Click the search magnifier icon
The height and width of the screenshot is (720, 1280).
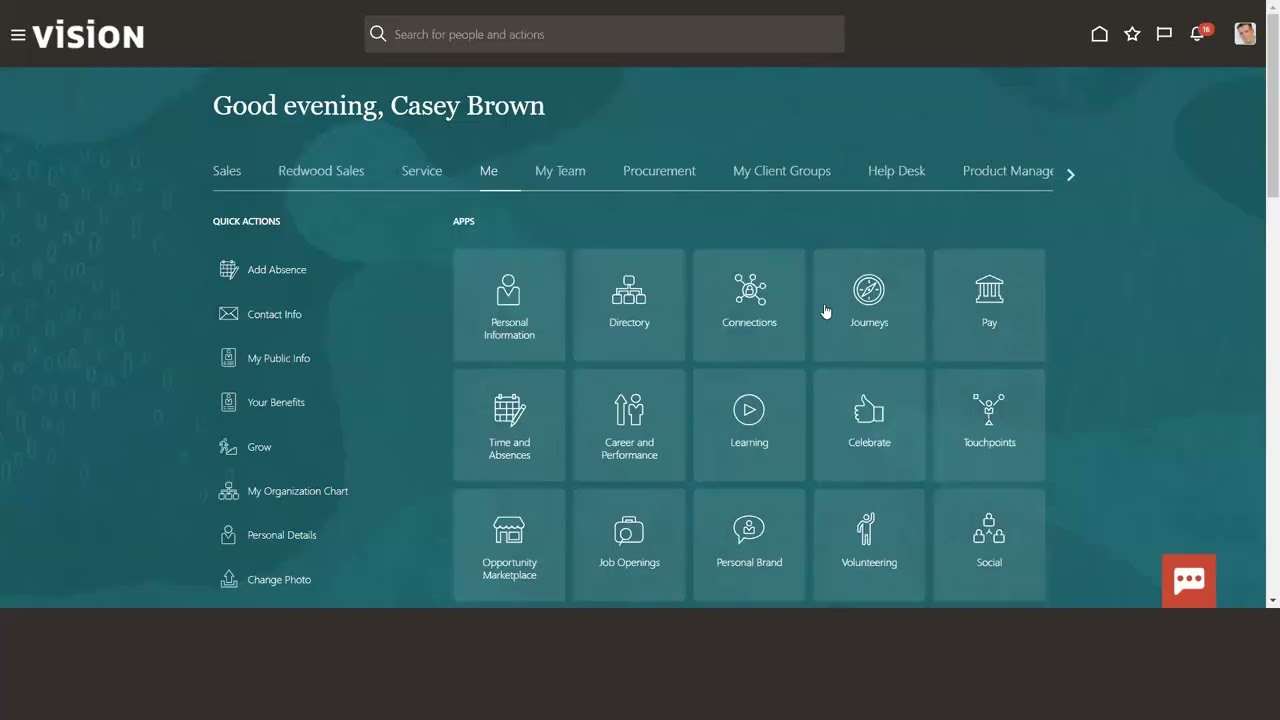378,34
